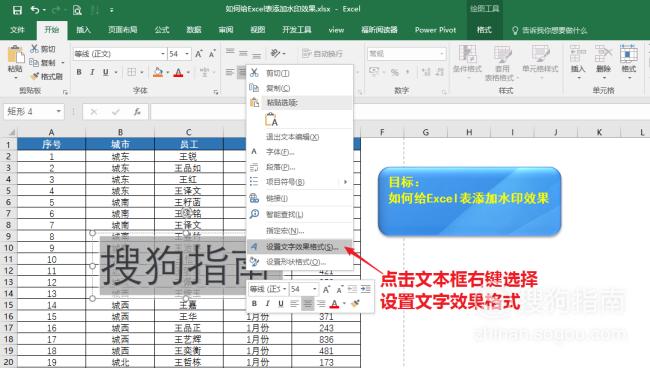The height and width of the screenshot is (368, 650).
Task: Click the Save icon in title bar
Action: (x=17, y=10)
